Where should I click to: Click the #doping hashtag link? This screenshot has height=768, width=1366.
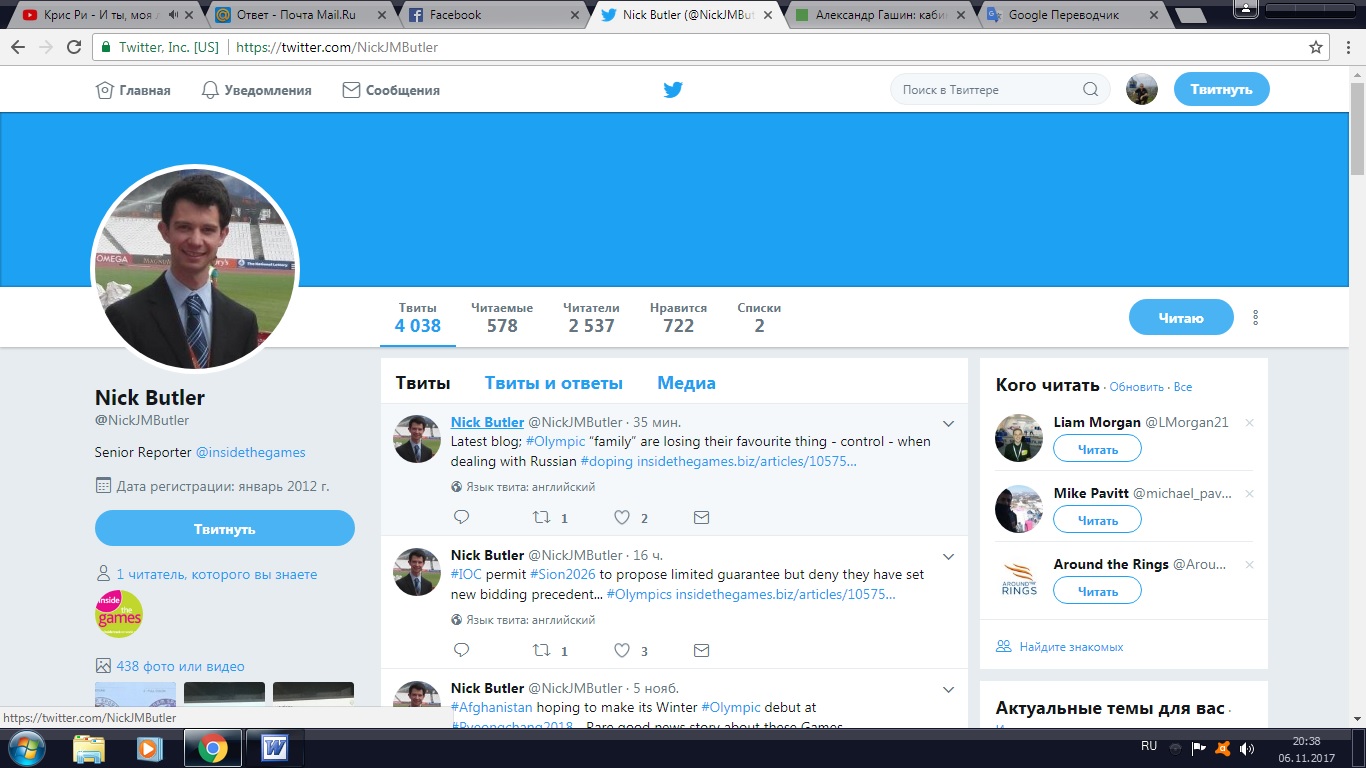607,461
